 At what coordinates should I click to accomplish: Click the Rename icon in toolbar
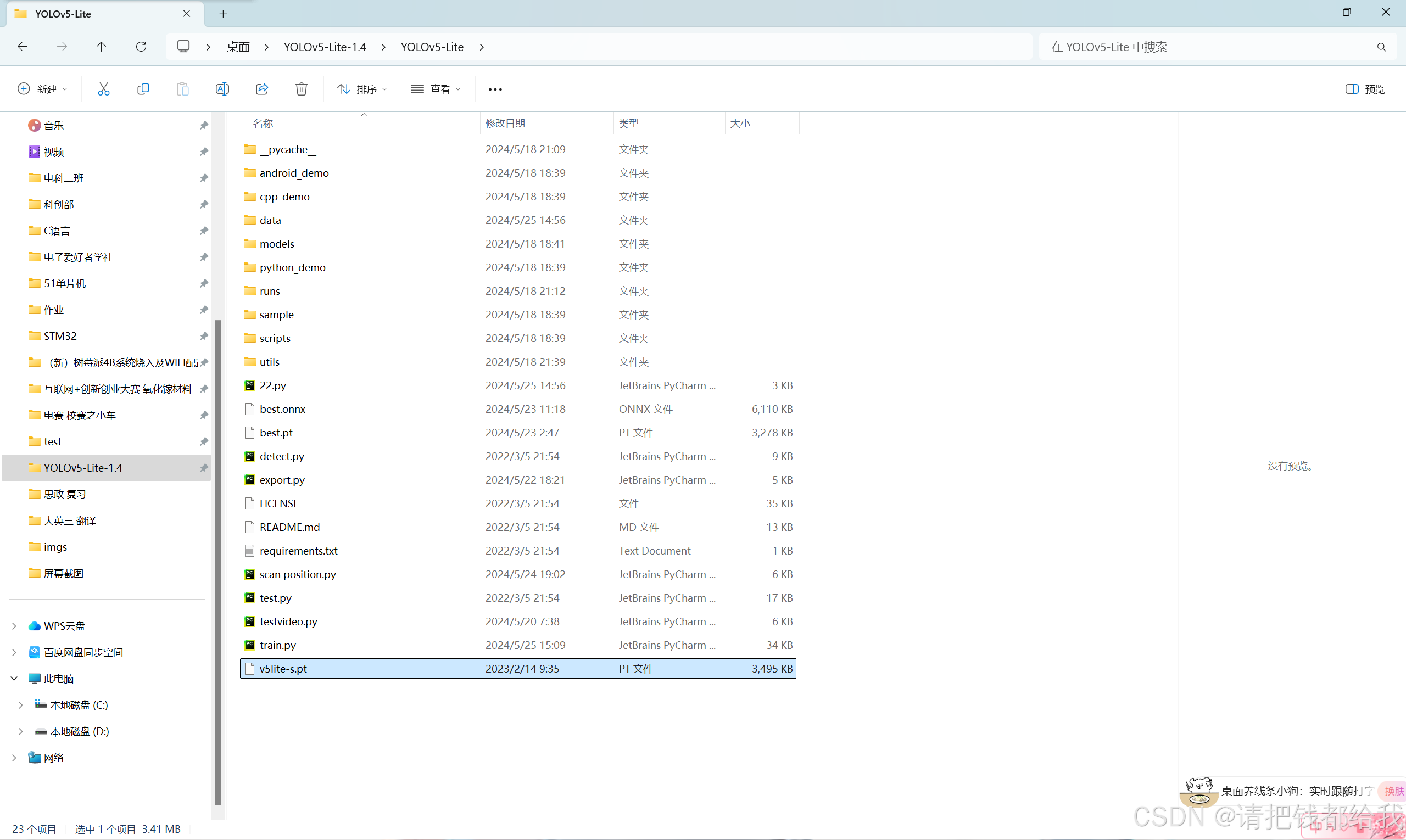[x=222, y=89]
